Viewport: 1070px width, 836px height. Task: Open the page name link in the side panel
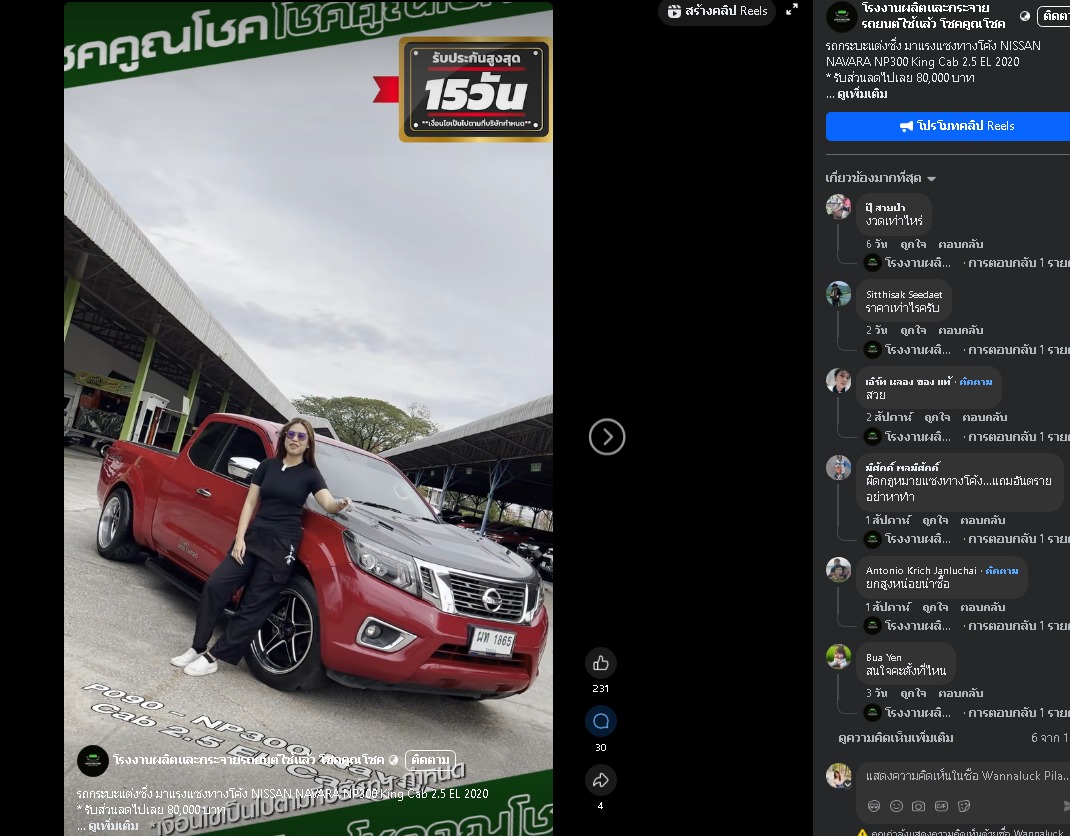click(933, 16)
